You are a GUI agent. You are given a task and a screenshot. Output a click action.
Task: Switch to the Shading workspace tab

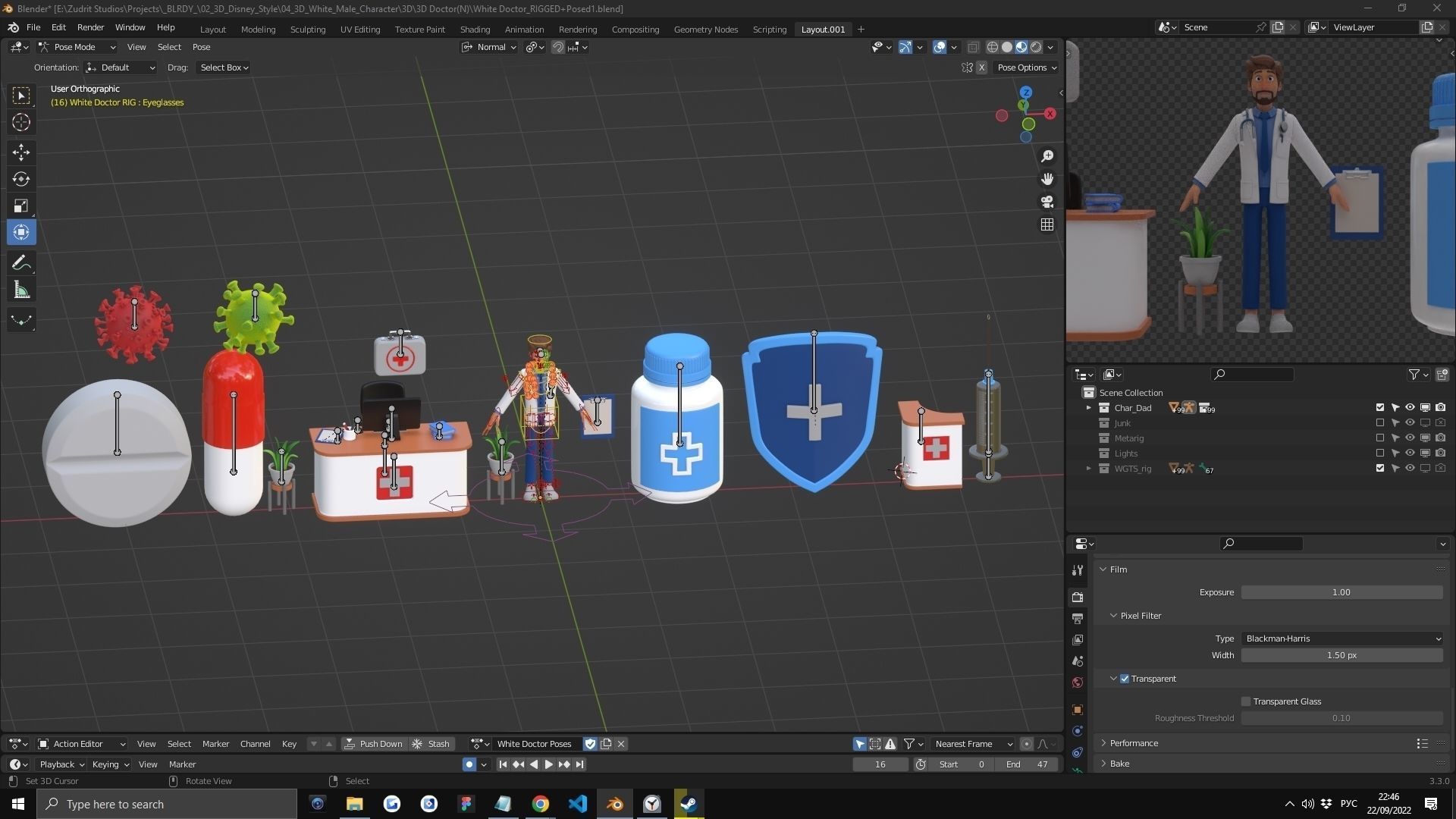(x=475, y=29)
